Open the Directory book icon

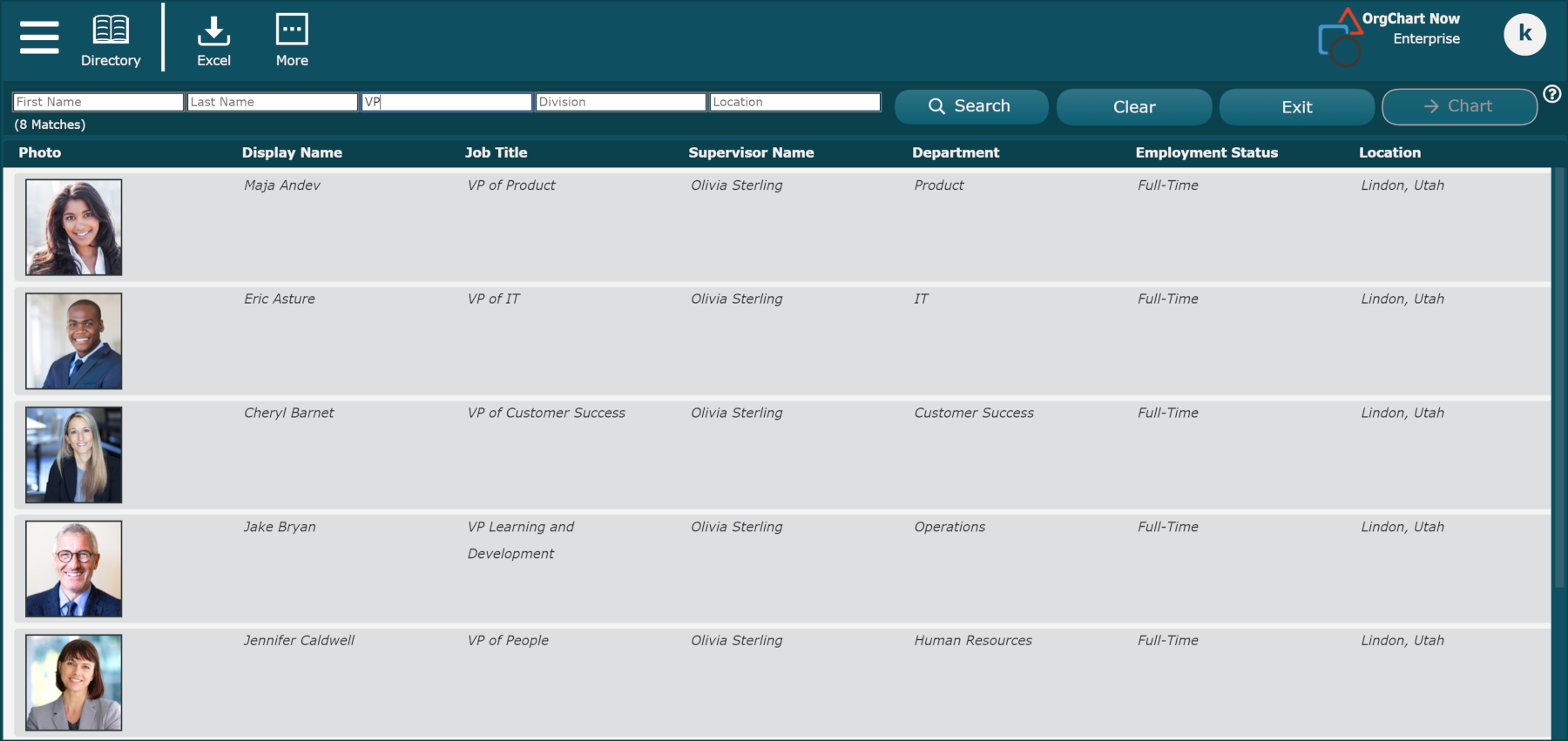coord(111,40)
